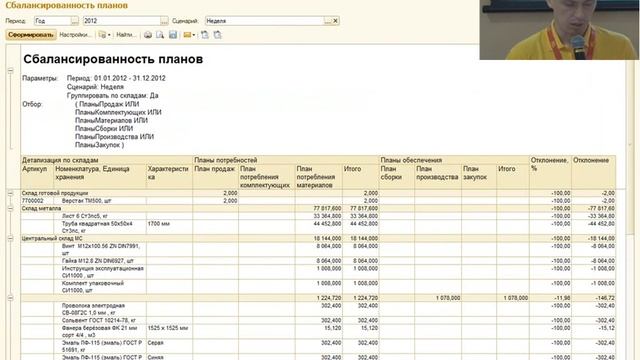Click the large Сбалансированность планов report heading
This screenshot has width=640, height=360.
coord(113,59)
